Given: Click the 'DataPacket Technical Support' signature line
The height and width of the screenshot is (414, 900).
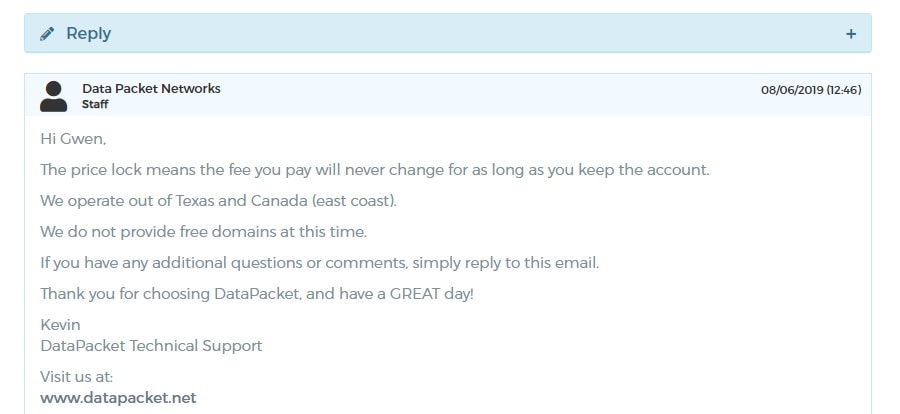Looking at the screenshot, I should click(x=152, y=346).
